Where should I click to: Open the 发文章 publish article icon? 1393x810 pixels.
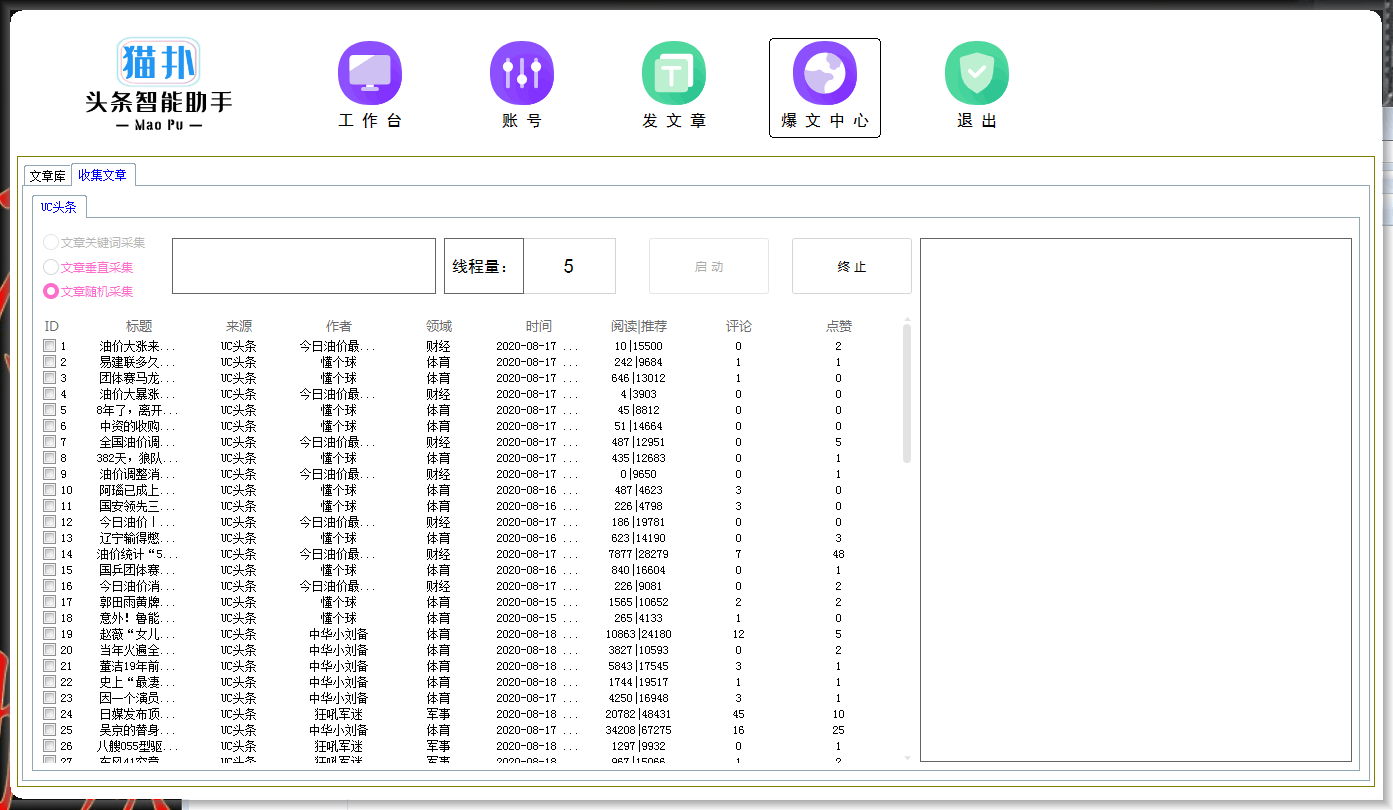[673, 74]
